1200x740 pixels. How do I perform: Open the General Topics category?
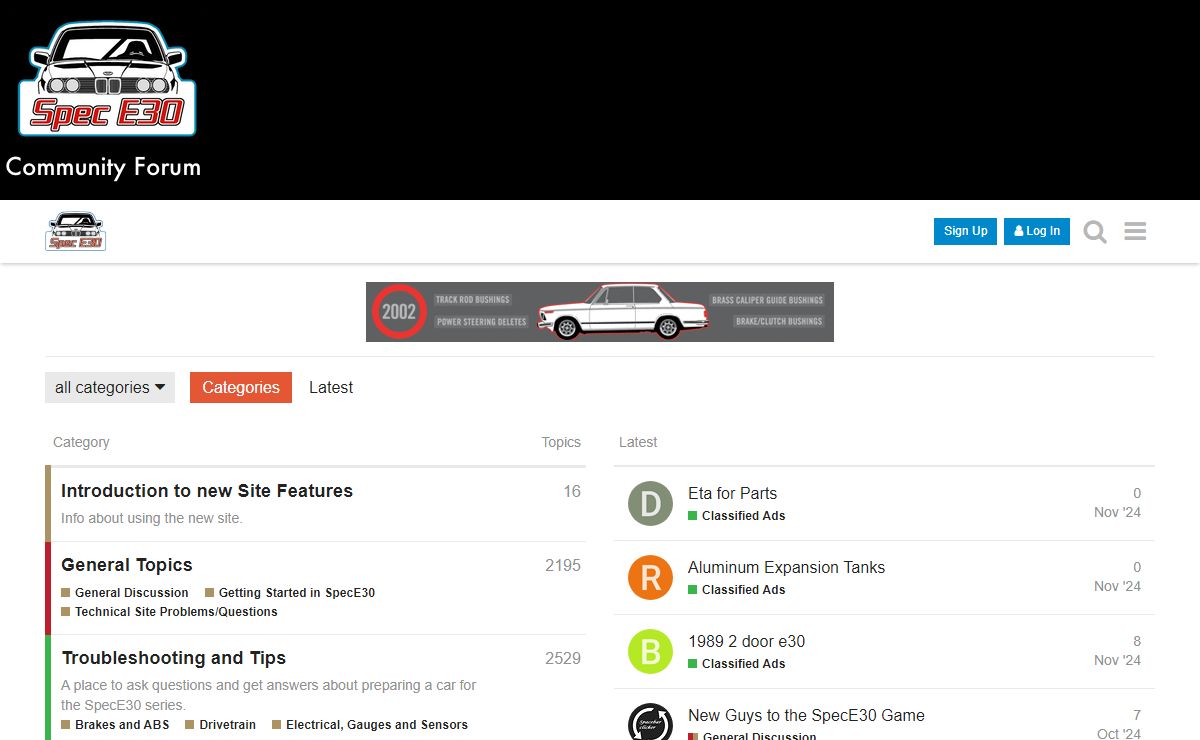pos(127,565)
